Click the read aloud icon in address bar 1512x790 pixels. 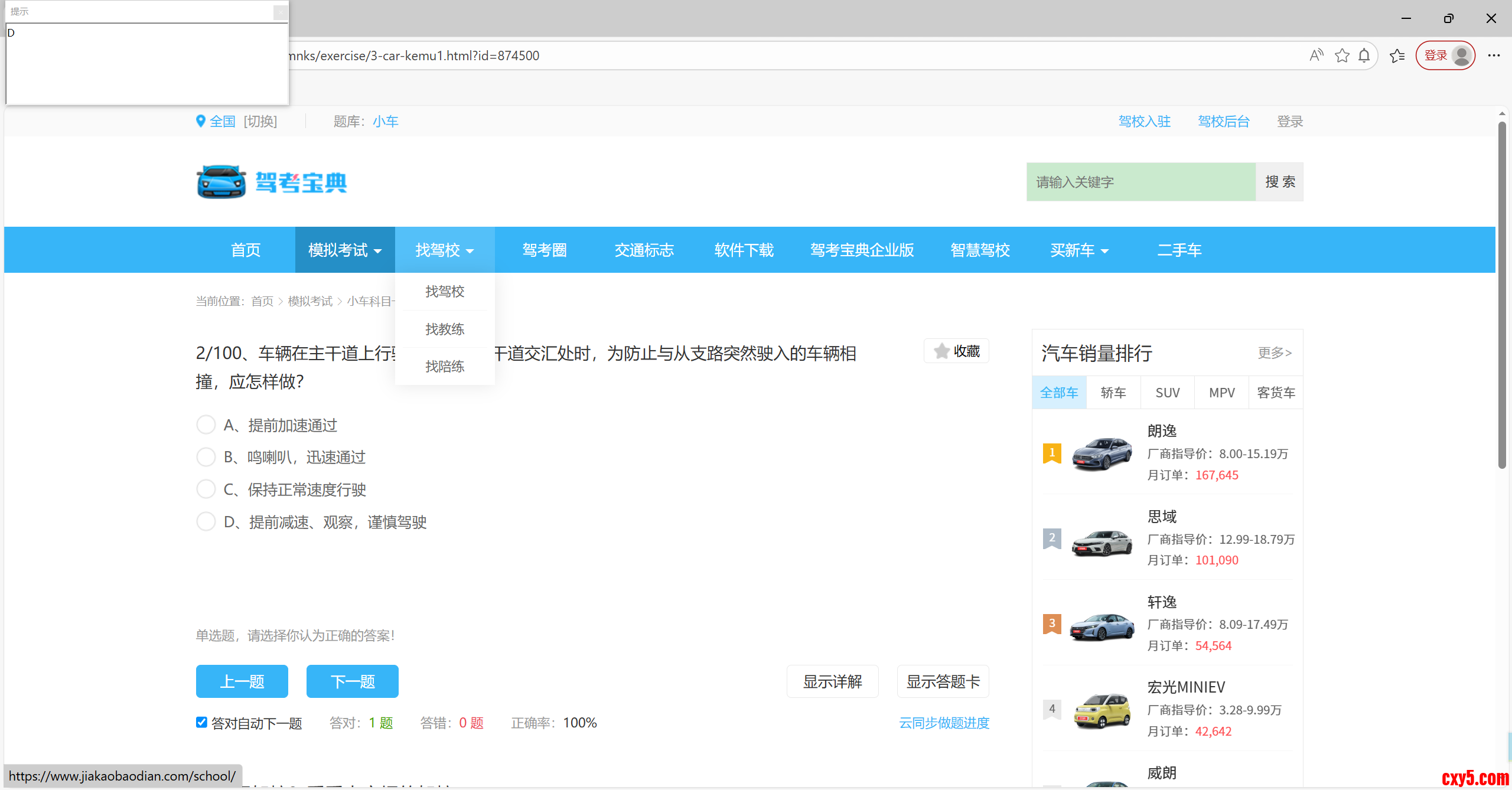tap(1316, 56)
